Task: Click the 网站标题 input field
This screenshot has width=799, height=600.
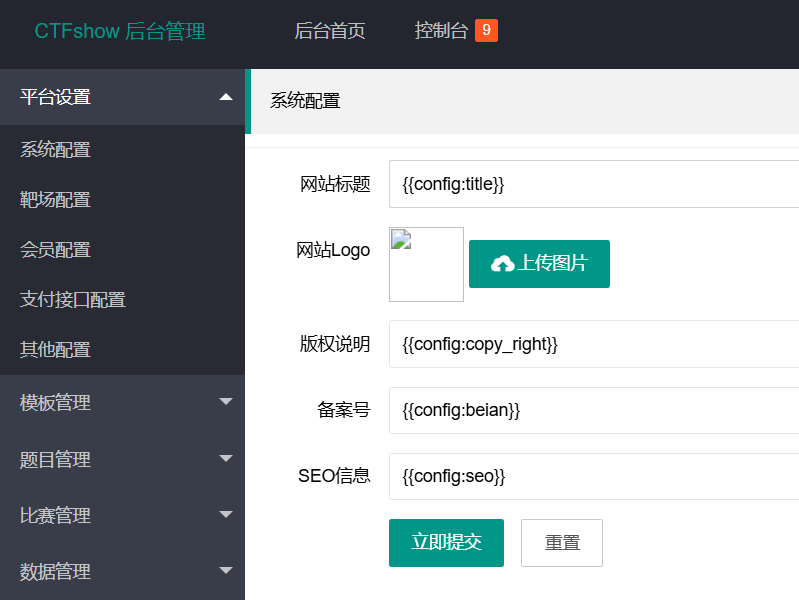Action: click(594, 184)
